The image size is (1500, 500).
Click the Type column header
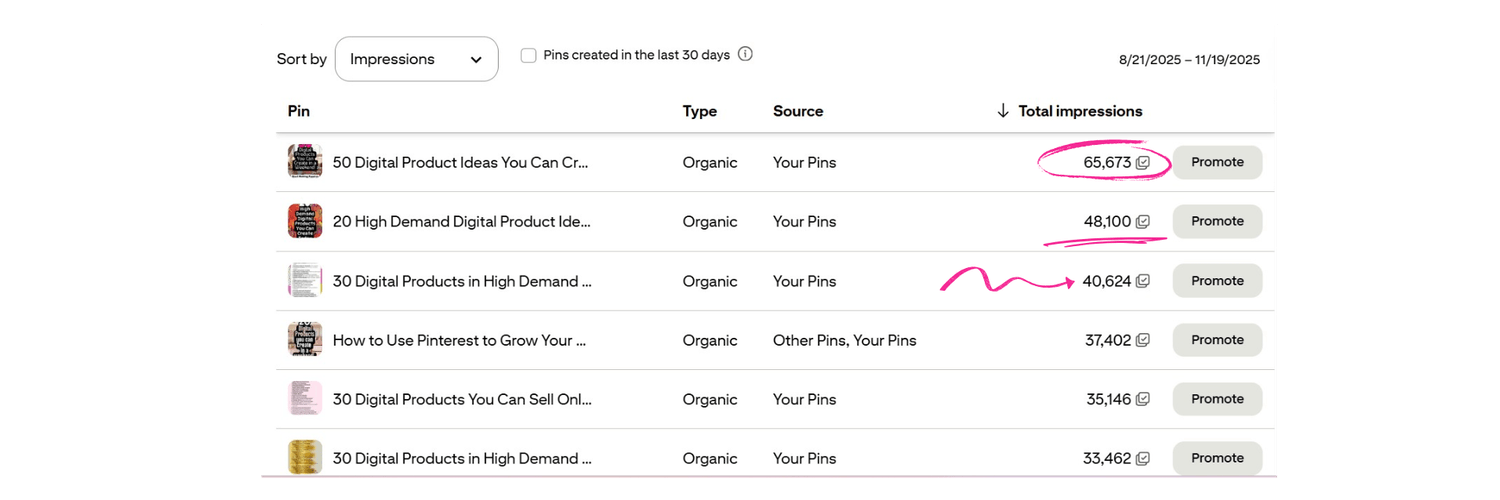(x=700, y=111)
